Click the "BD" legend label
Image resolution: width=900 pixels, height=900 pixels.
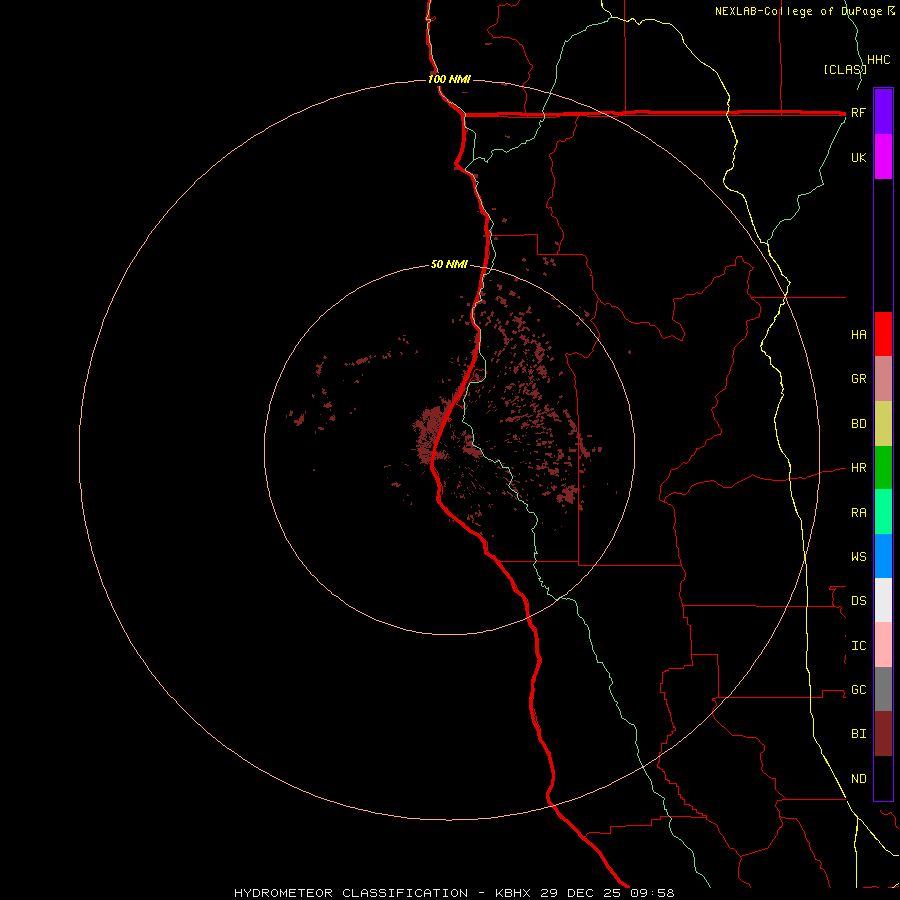coord(858,424)
